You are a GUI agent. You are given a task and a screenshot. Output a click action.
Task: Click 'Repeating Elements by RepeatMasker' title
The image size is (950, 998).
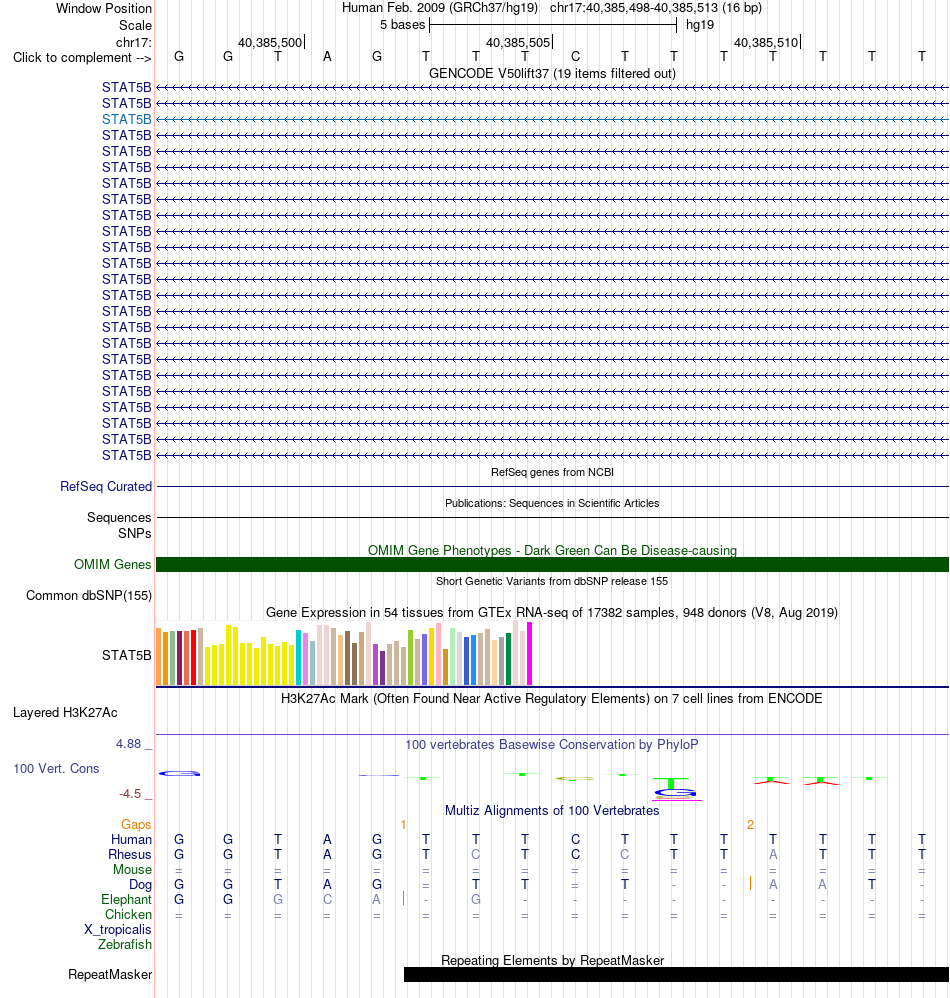coord(552,960)
